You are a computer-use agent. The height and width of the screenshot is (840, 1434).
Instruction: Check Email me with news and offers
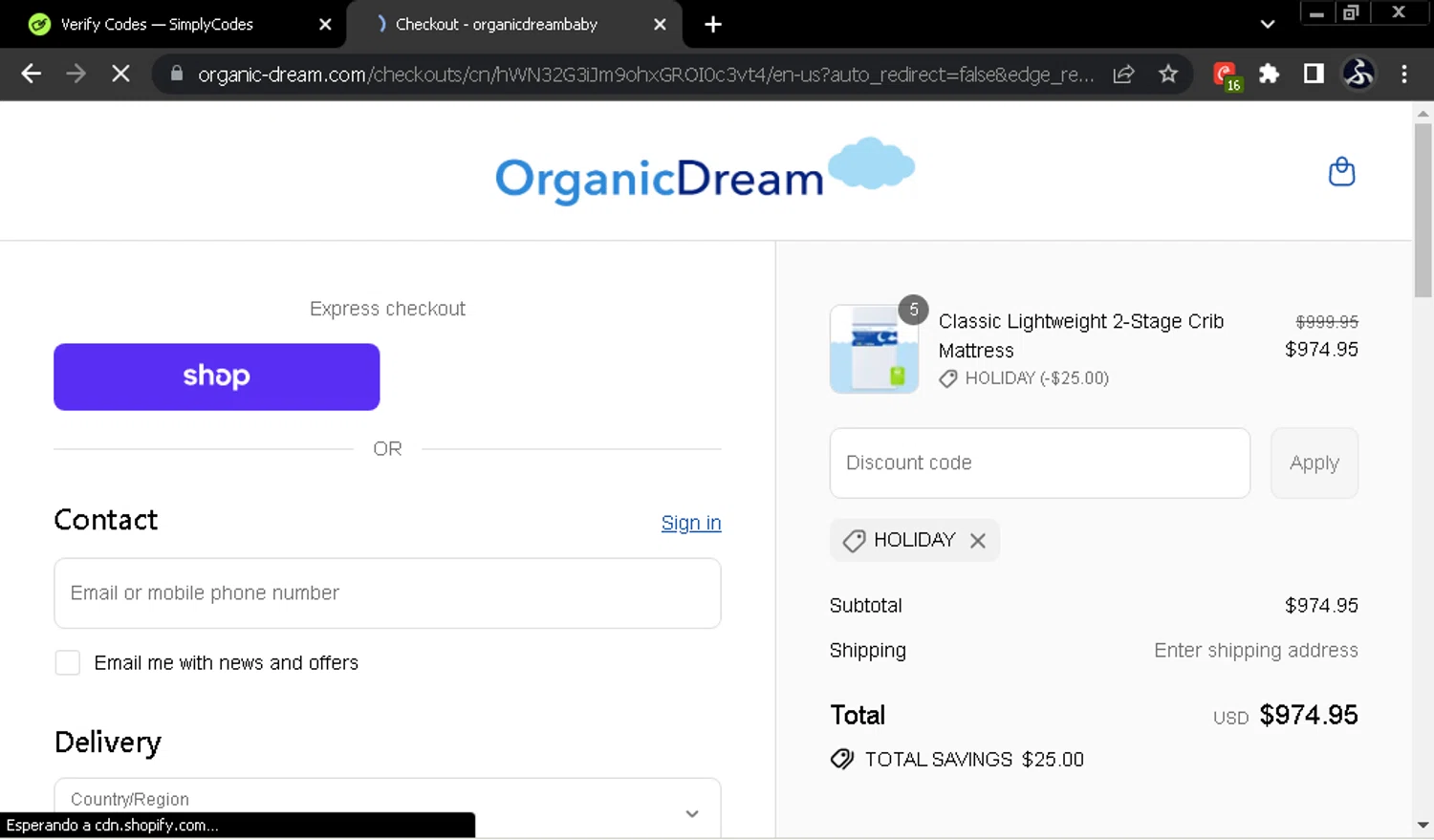click(x=68, y=662)
